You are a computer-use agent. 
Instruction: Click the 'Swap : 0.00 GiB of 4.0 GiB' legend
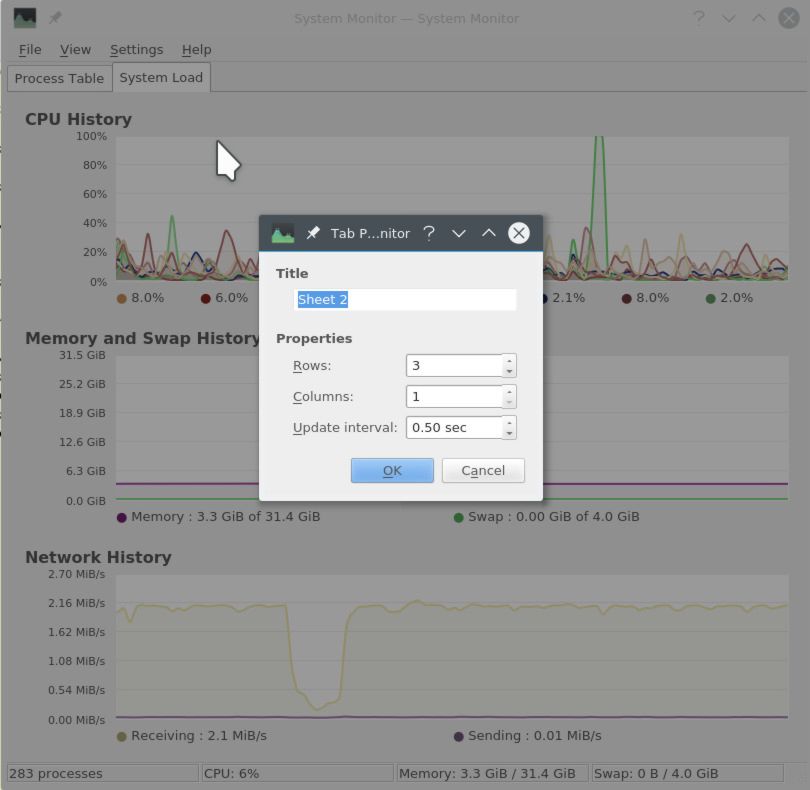point(554,517)
